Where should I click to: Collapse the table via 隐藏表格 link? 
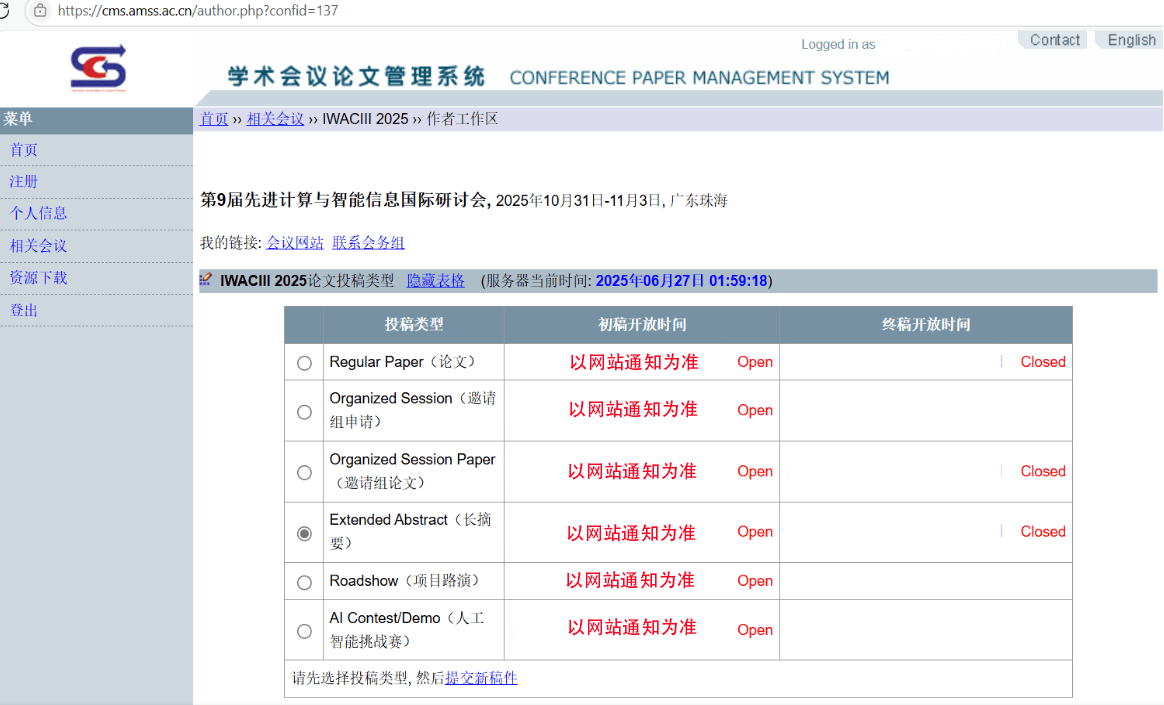tap(435, 281)
